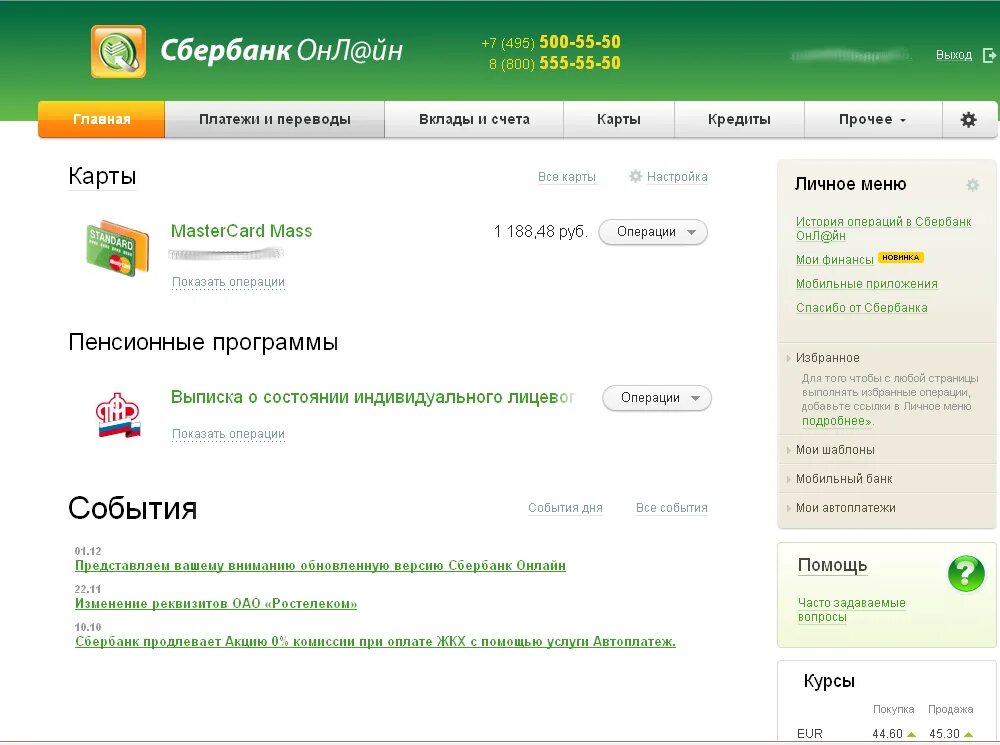Click the logout arrow icon next to Выход
This screenshot has width=1000, height=745.
[989, 55]
